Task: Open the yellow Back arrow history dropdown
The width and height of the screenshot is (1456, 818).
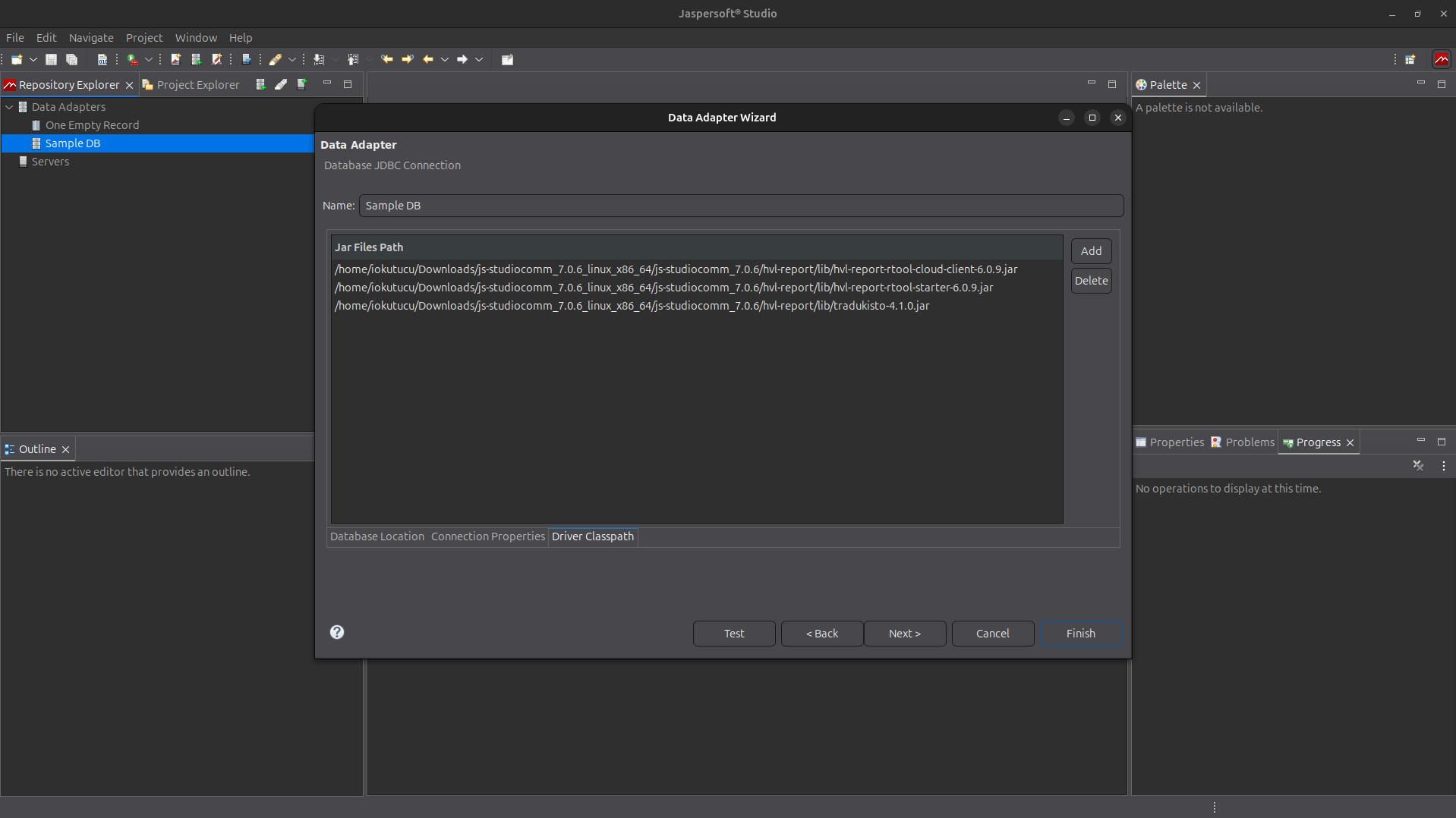Action: [x=445, y=59]
